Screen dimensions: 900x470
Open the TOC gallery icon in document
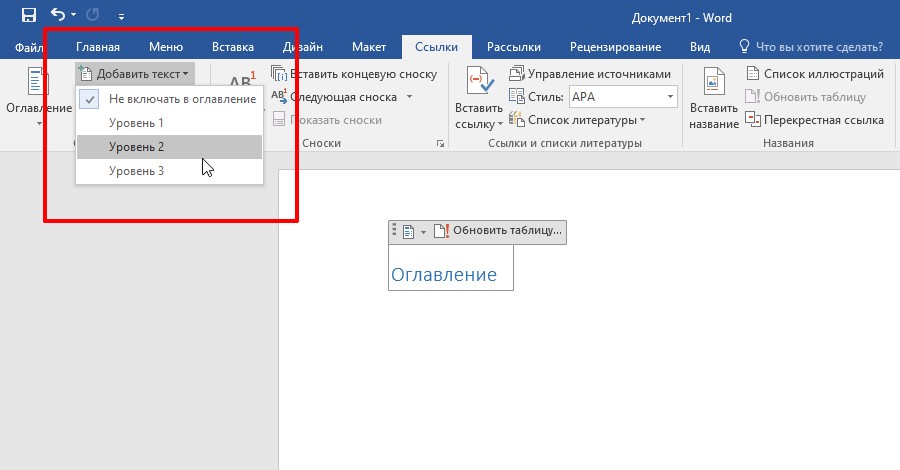pyautogui.click(x=408, y=232)
